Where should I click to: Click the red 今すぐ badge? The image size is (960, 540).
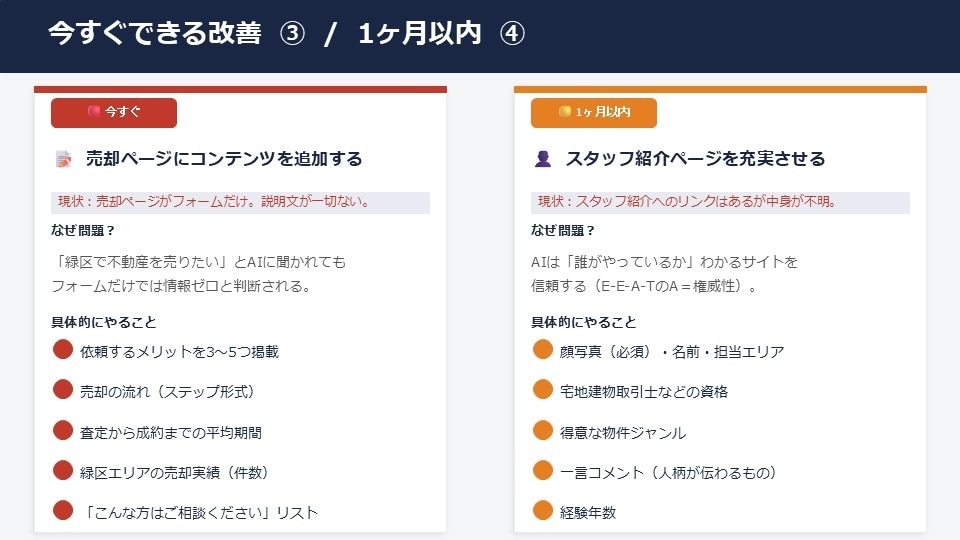(114, 113)
